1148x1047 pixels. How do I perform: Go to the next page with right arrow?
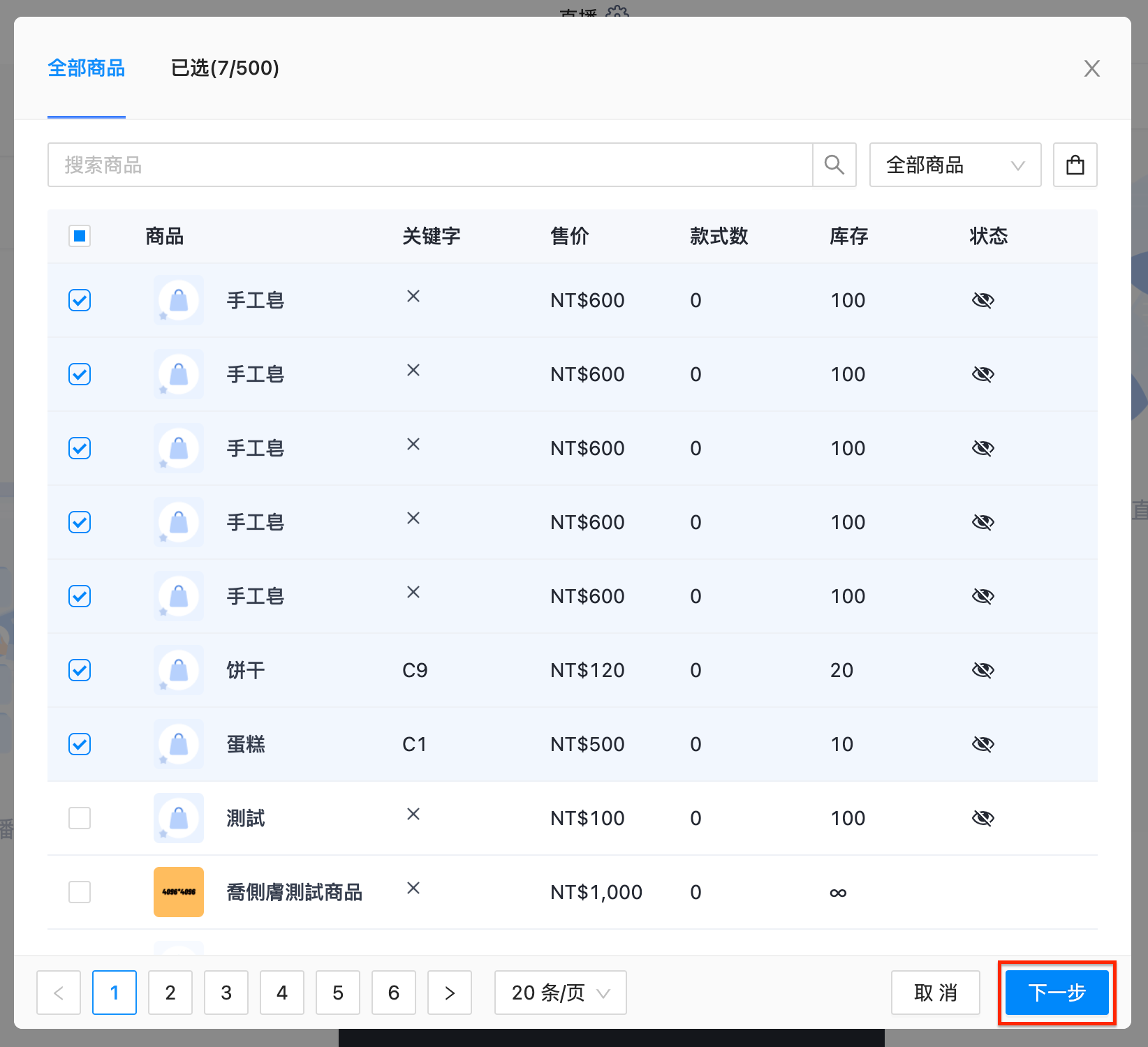(x=450, y=993)
